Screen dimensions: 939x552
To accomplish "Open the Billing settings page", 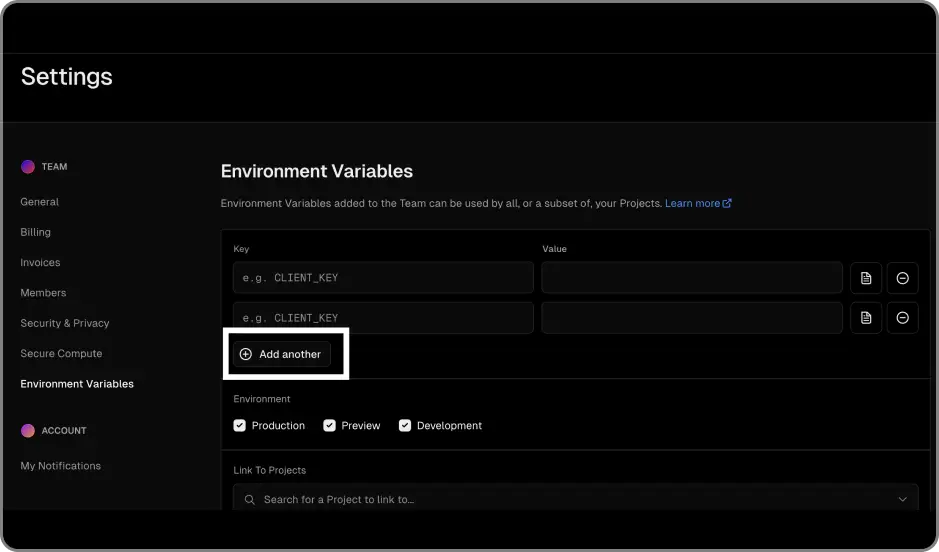I will pyautogui.click(x=35, y=232).
